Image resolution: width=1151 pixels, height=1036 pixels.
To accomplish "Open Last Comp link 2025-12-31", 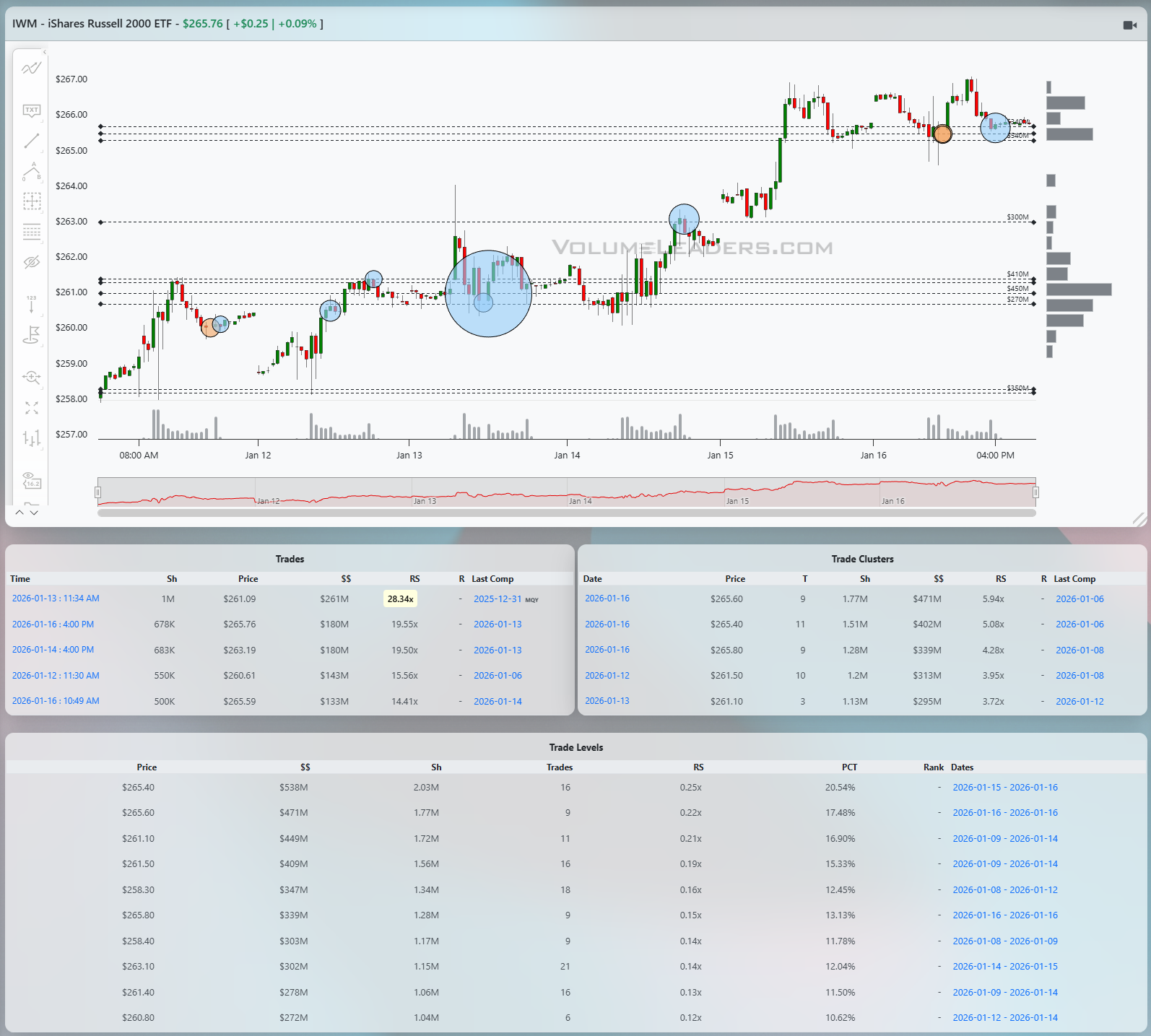I will tap(498, 599).
